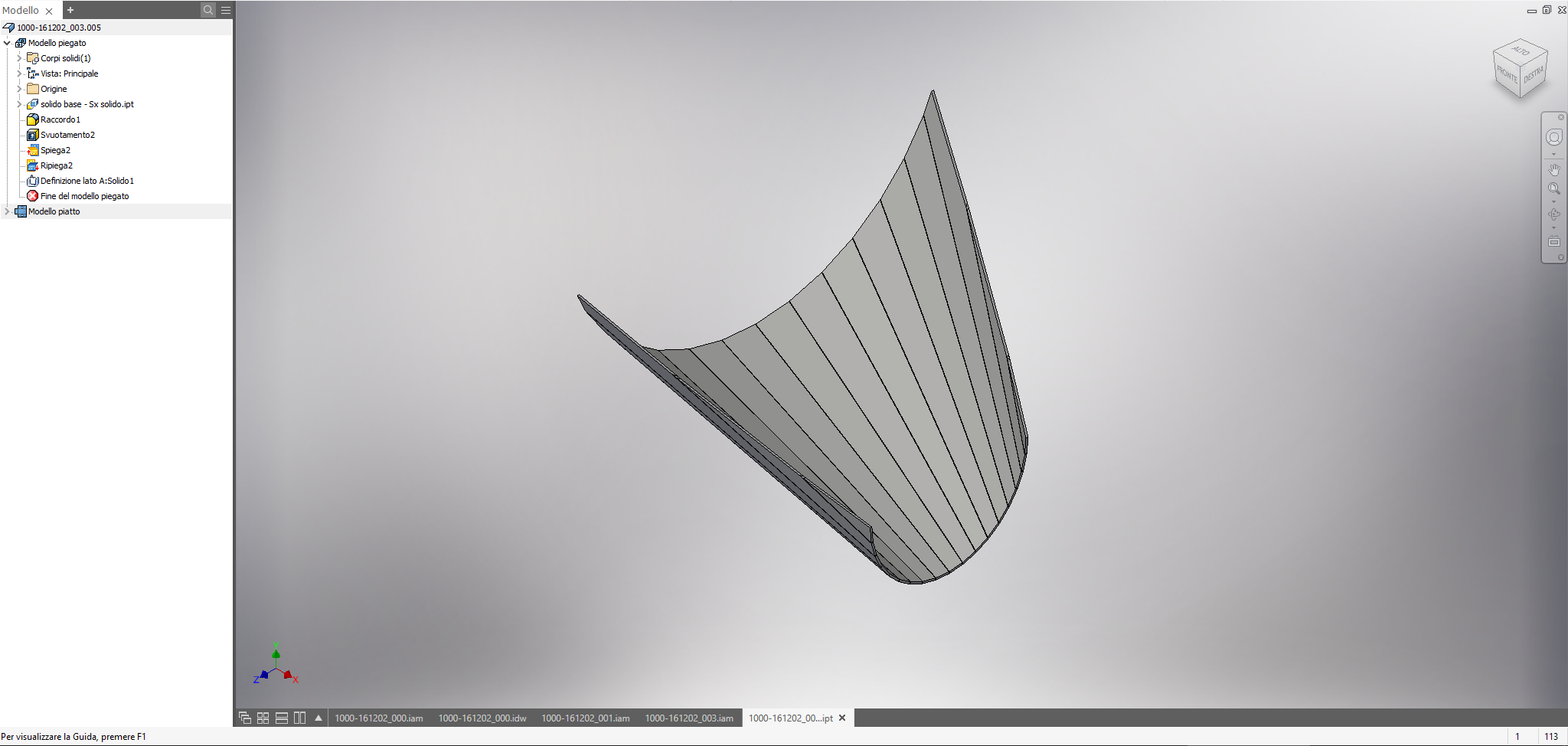Switch to 1000-161202_001.iam document tab
1568x746 pixels.
point(585,718)
